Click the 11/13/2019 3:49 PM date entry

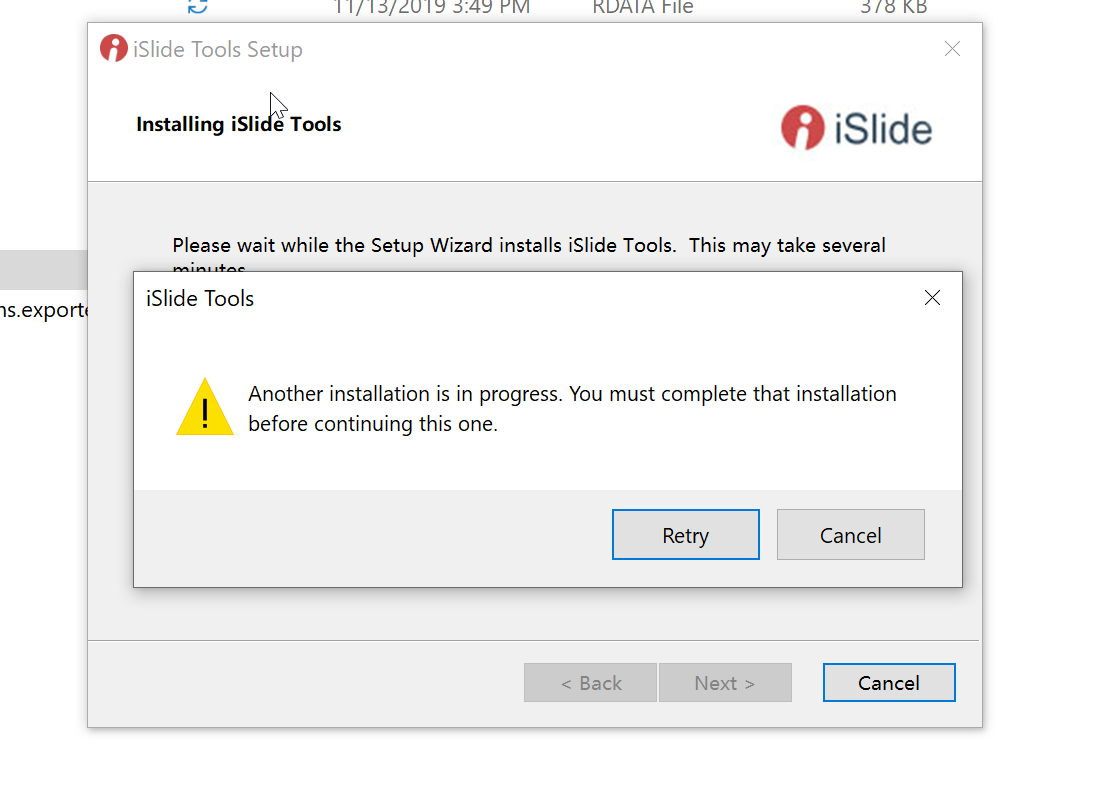[x=431, y=8]
